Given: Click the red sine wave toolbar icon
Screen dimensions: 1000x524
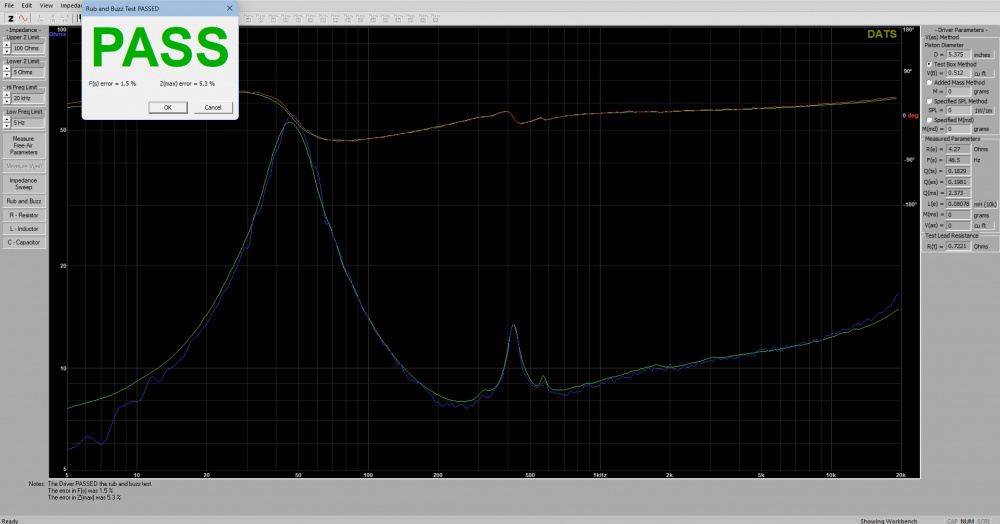Looking at the screenshot, I should point(24,18).
